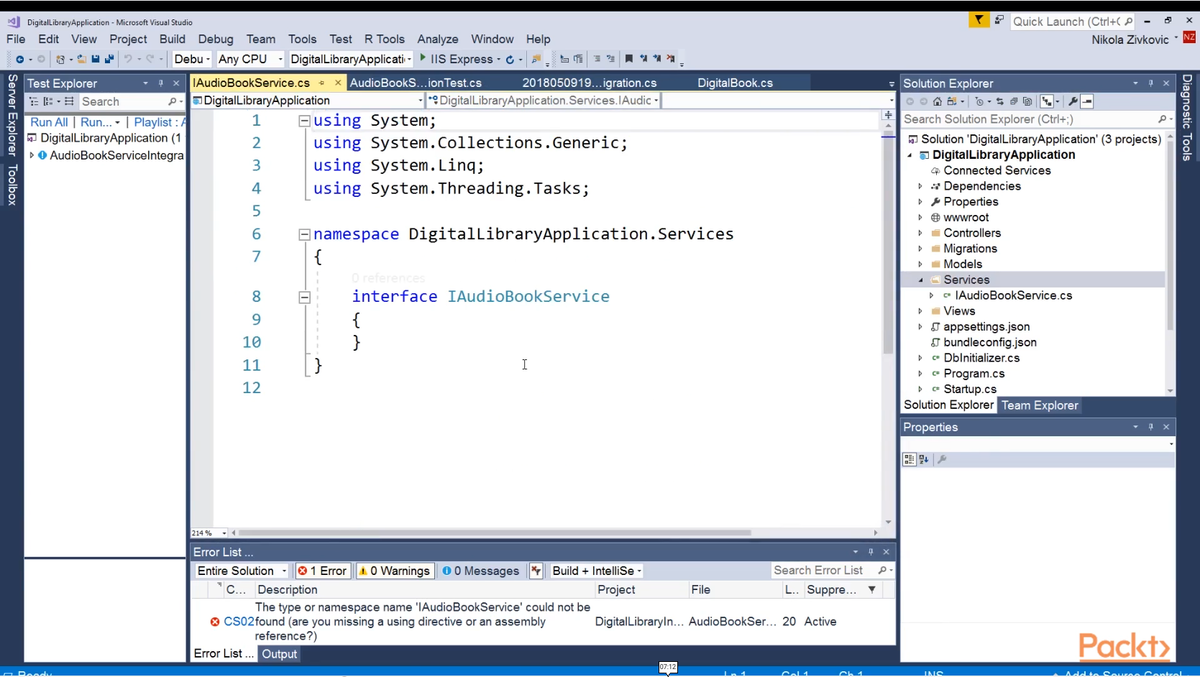Open the Analyze menu

(437, 39)
